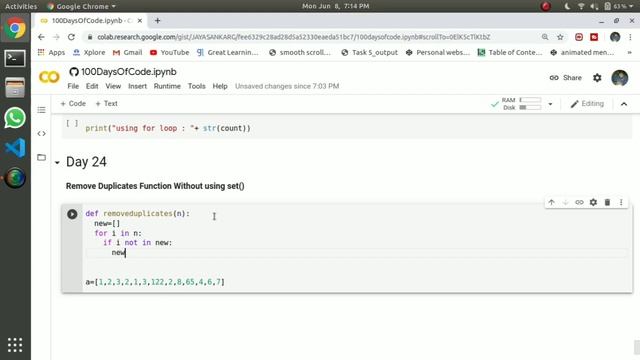The image size is (640, 360).
Task: Click notebook title 100DaysOfCode.ipynb
Action: coord(129,72)
